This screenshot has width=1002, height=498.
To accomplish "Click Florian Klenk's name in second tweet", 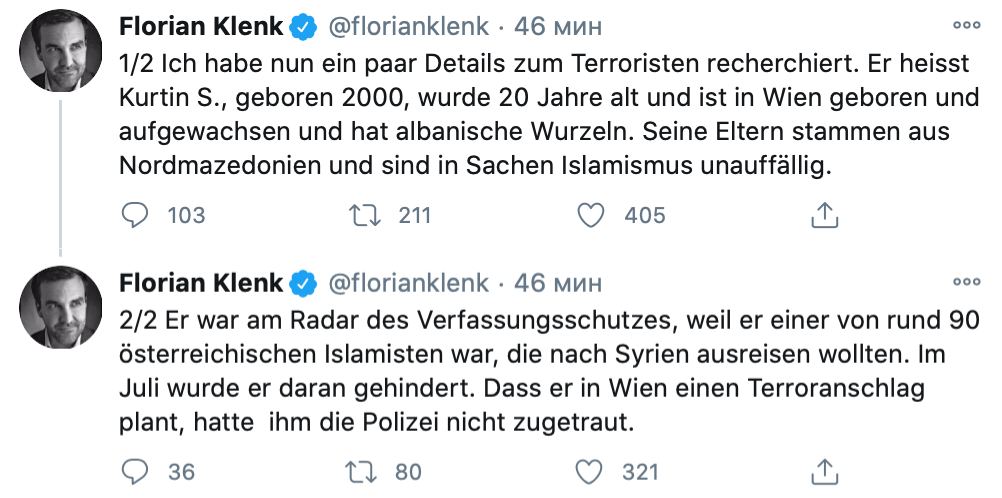I will pyautogui.click(x=201, y=282).
